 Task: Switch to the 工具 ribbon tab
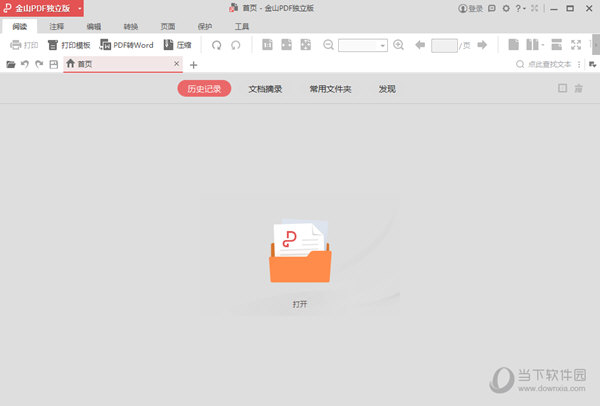(242, 26)
